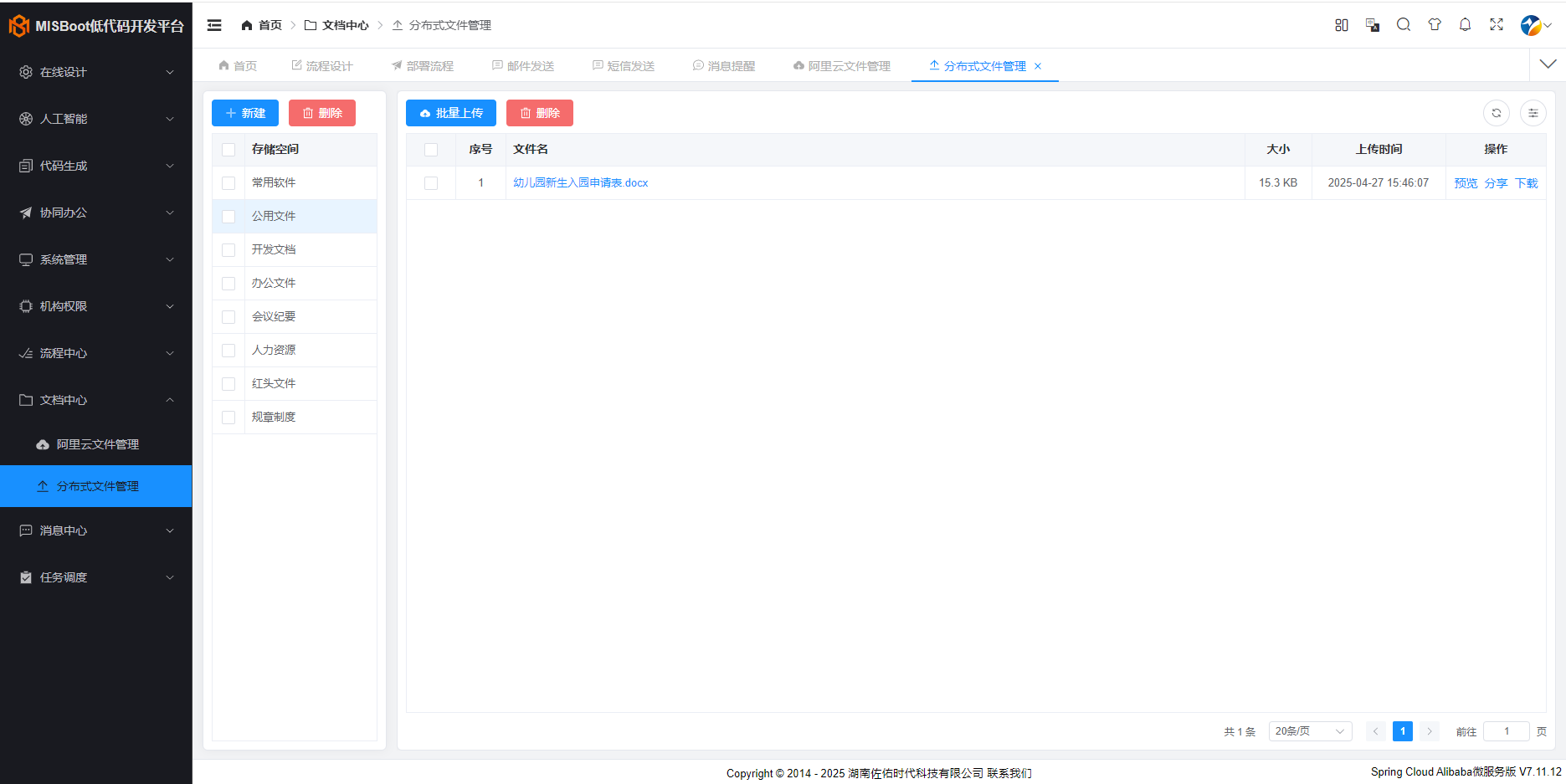Image resolution: width=1566 pixels, height=784 pixels.
Task: Expand the 人工智能 menu arrow
Action: 170,119
